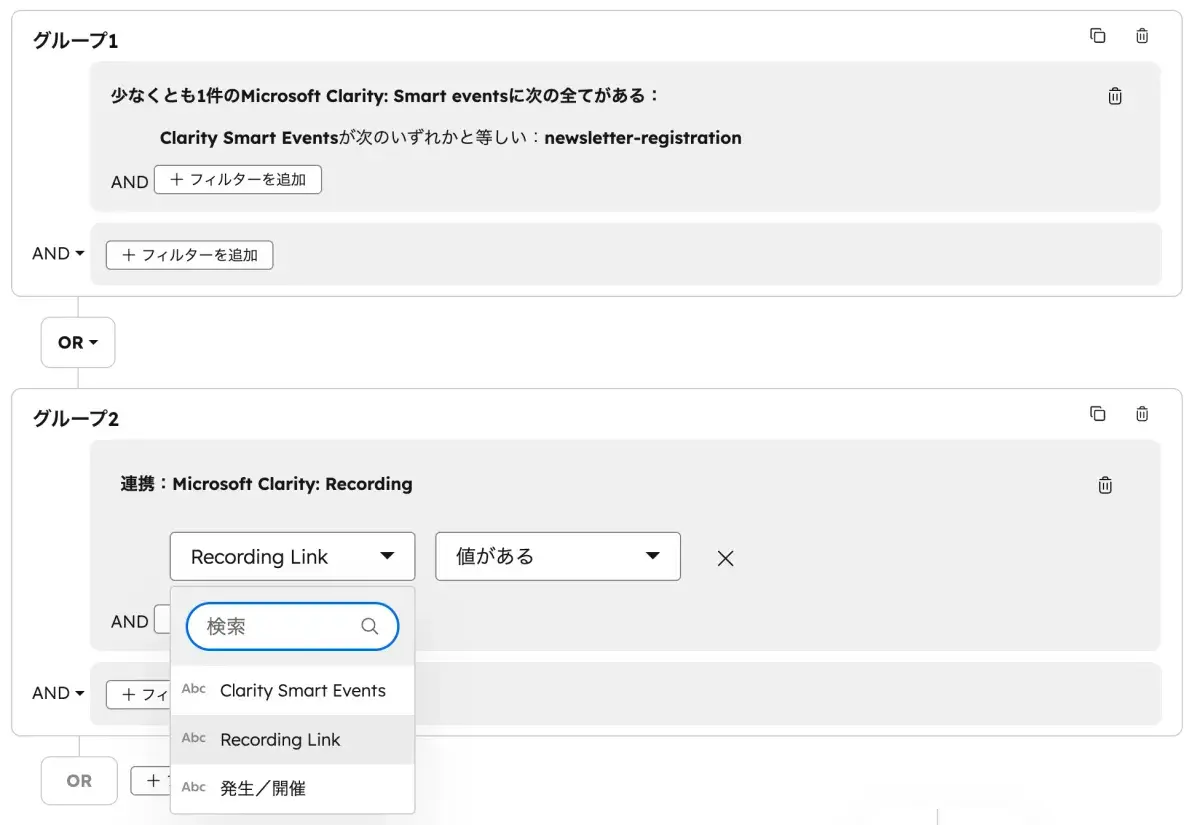Viewport: 1200px width, 825px height.
Task: Click the magnifier icon in the search box
Action: 369,626
